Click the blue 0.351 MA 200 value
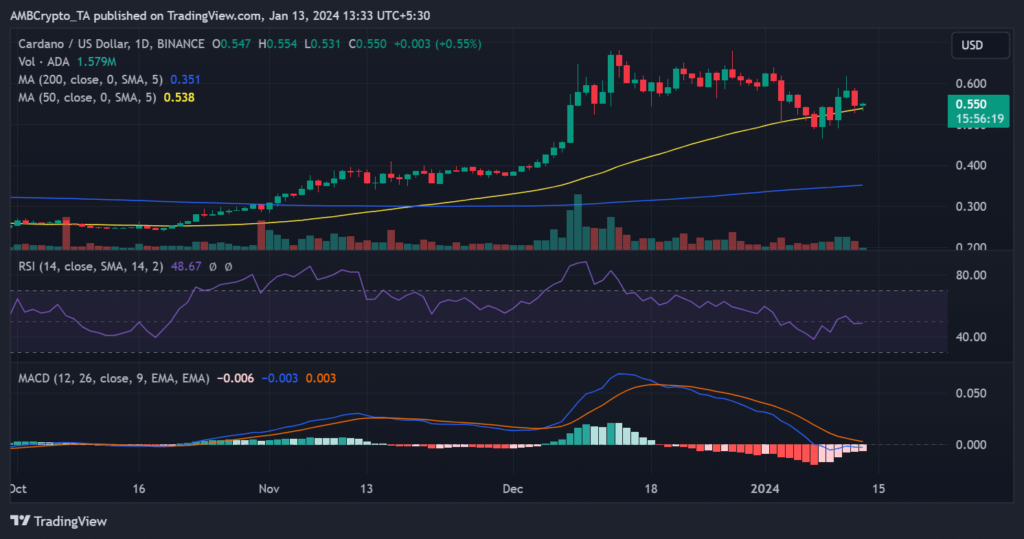The width and height of the screenshot is (1024, 539). click(x=185, y=79)
